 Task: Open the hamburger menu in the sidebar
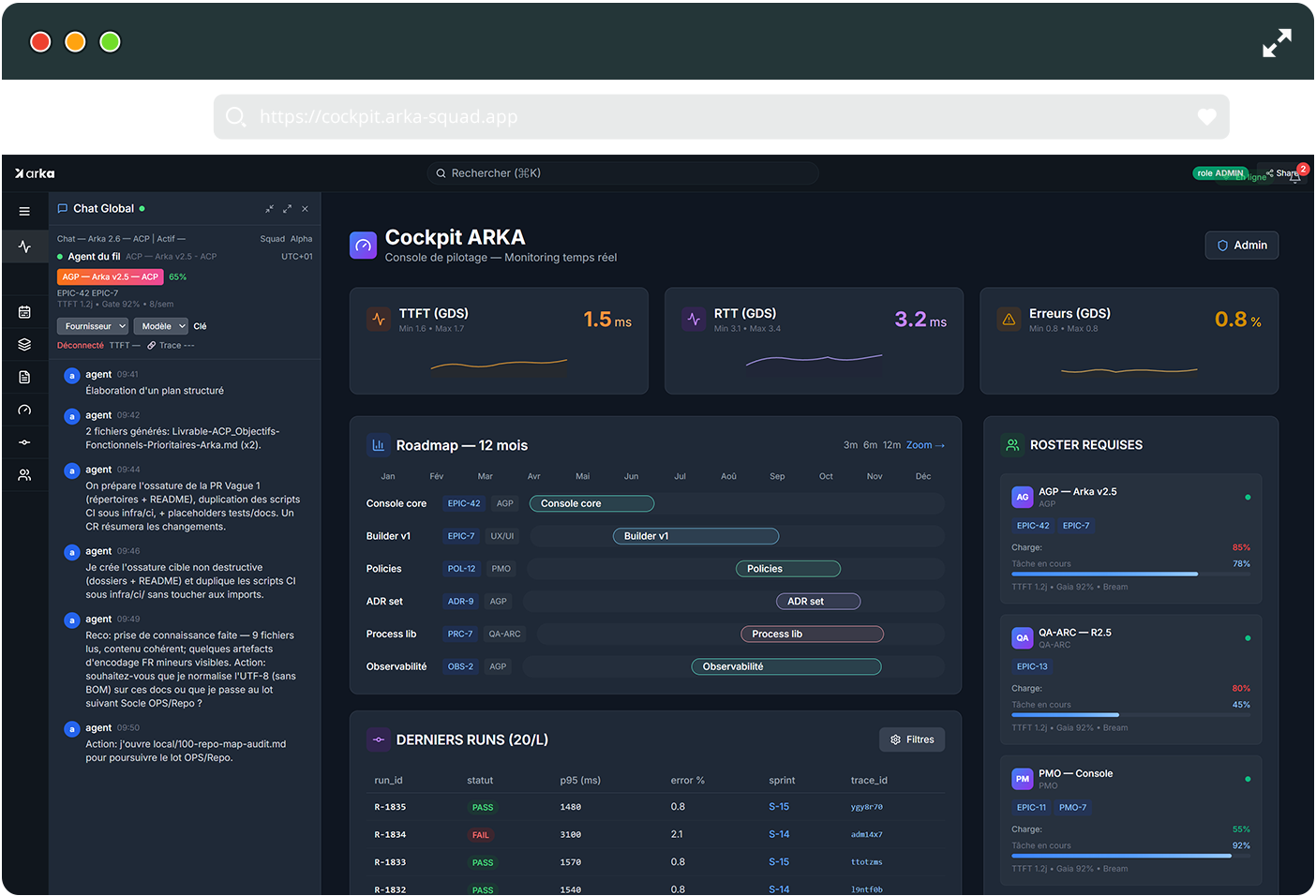point(24,212)
